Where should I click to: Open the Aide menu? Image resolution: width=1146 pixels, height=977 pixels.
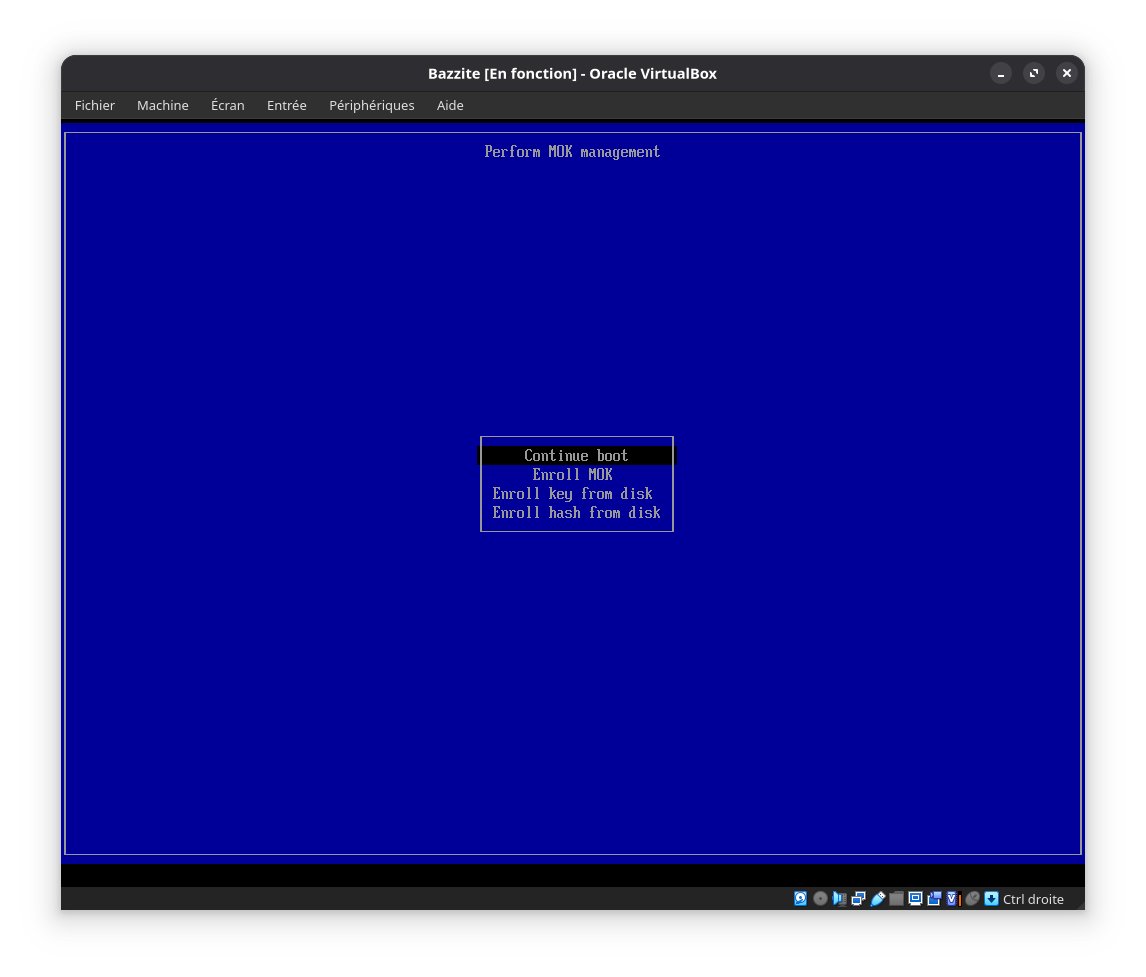pyautogui.click(x=450, y=105)
